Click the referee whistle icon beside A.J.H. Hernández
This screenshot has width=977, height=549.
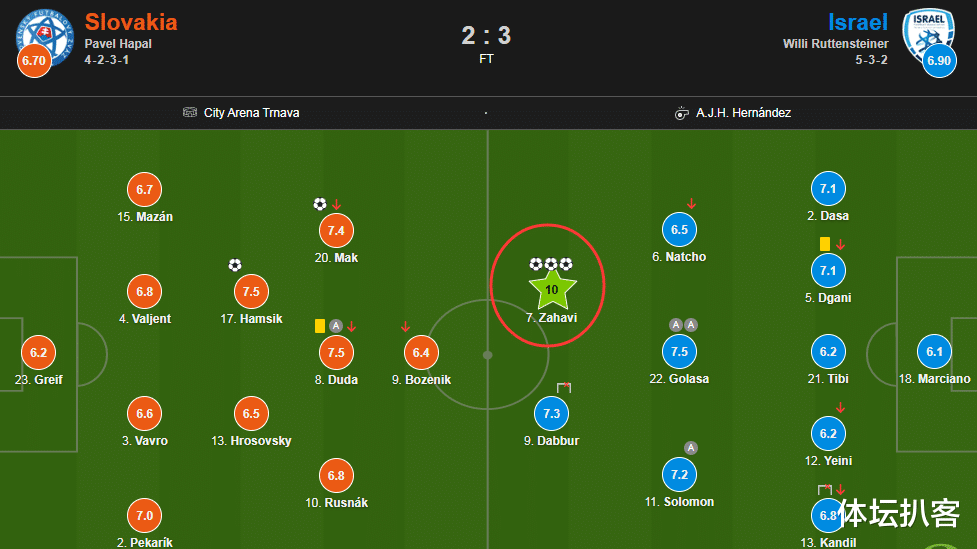[x=682, y=113]
